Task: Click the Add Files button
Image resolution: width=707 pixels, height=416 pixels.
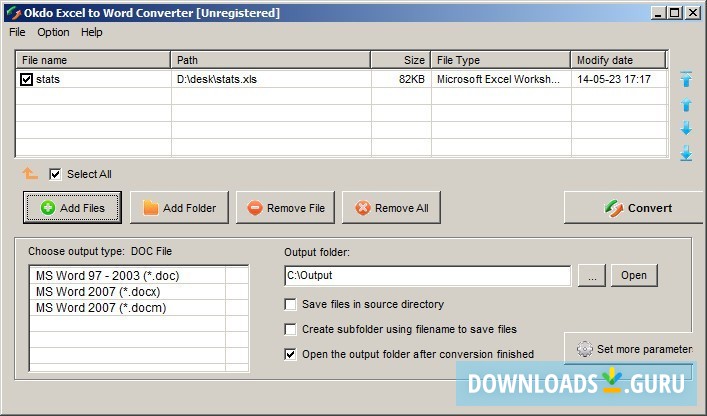Action: pos(72,208)
